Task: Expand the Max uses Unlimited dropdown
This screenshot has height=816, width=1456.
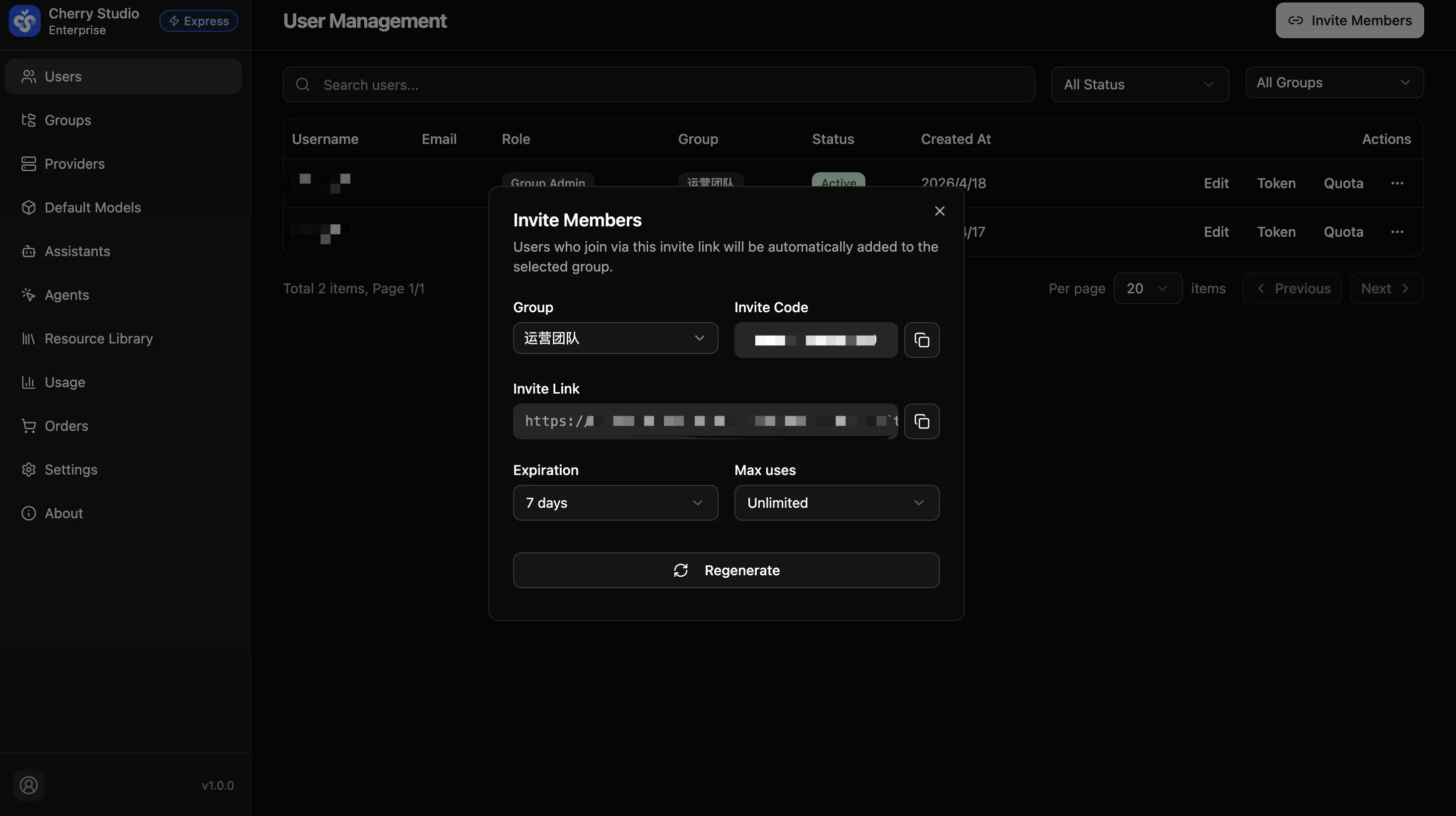Action: click(837, 503)
